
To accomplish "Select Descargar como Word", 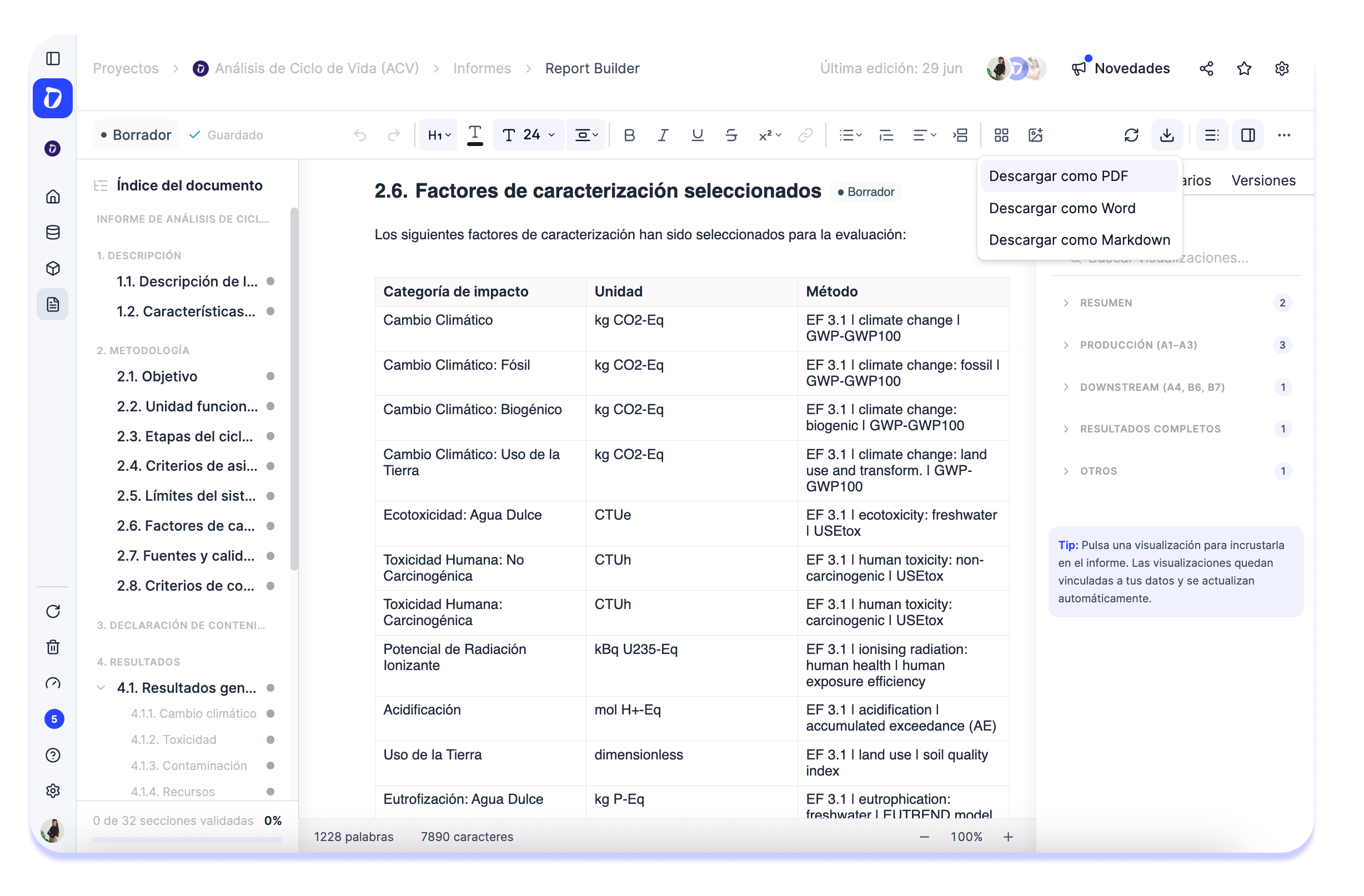I will click(1080, 209).
